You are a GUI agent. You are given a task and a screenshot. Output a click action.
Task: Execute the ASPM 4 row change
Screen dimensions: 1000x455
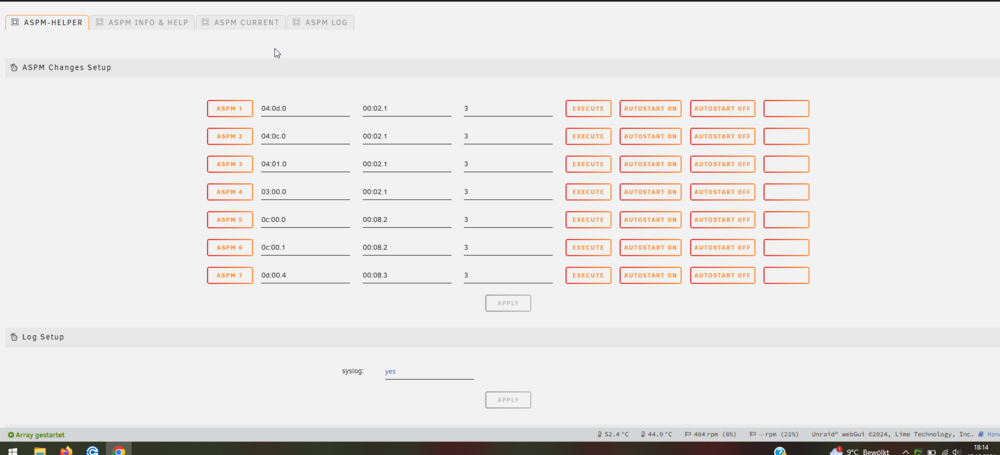click(588, 192)
